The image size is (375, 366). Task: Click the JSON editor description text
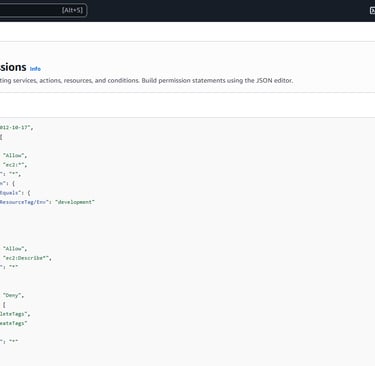[147, 80]
